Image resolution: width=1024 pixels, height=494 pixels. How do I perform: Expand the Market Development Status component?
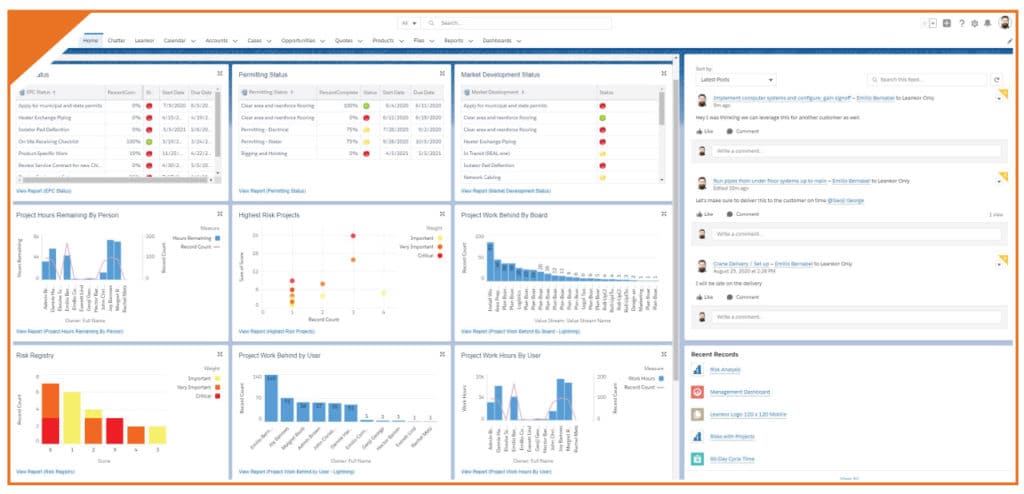[664, 73]
